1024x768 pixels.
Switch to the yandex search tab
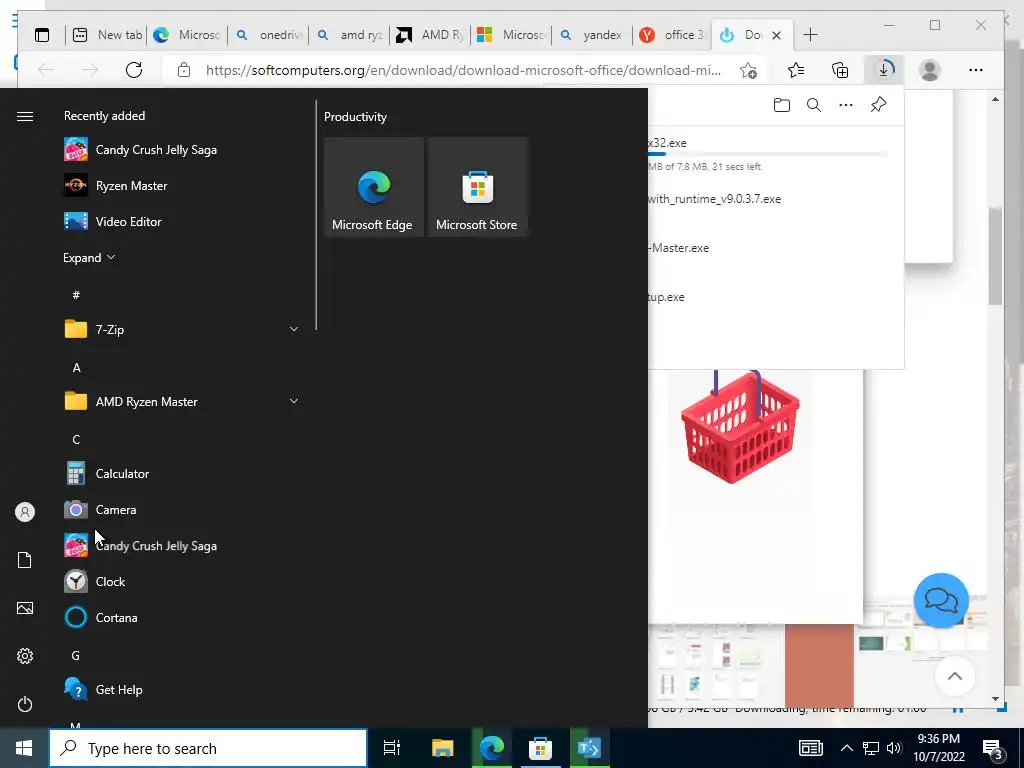[x=593, y=35]
